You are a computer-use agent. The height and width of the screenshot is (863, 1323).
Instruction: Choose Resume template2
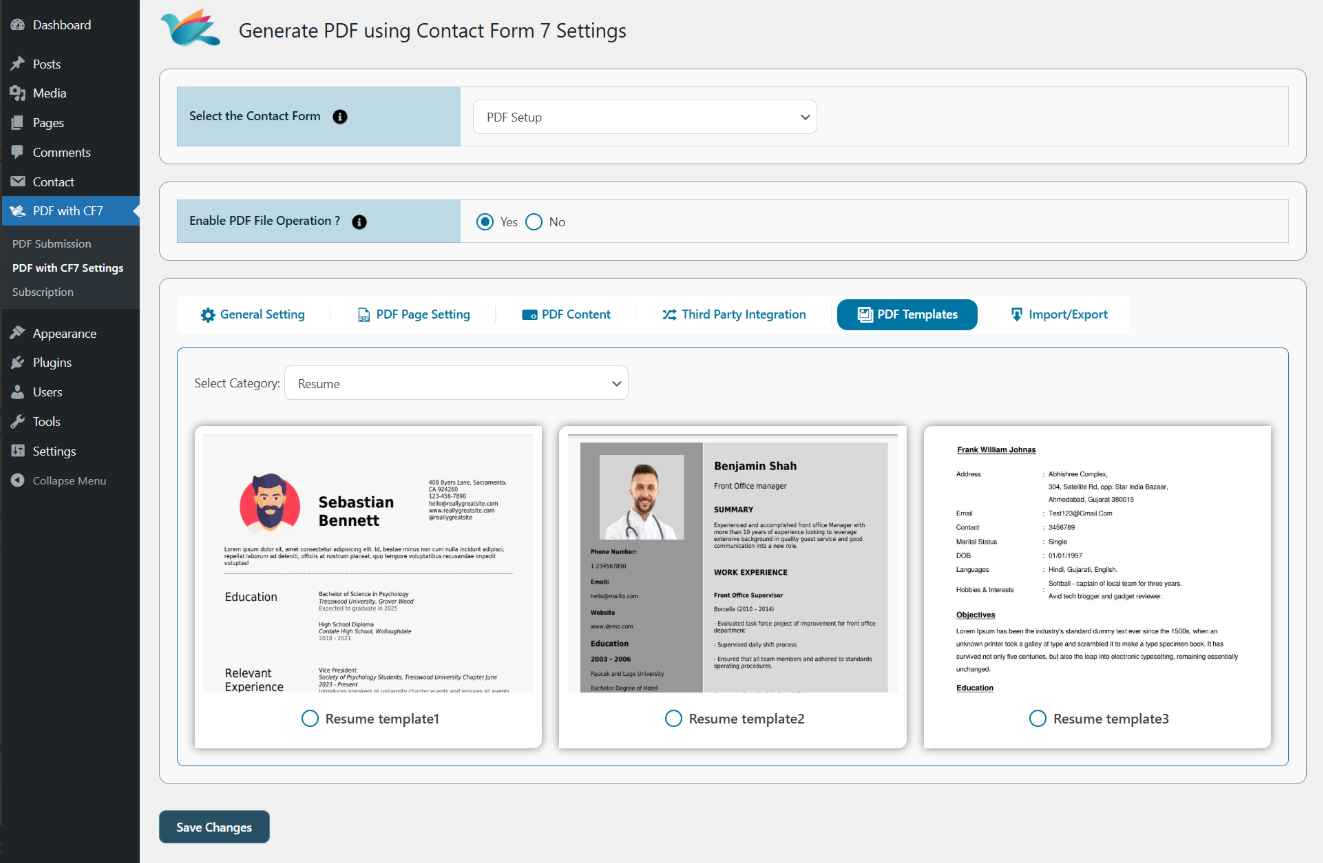(674, 718)
